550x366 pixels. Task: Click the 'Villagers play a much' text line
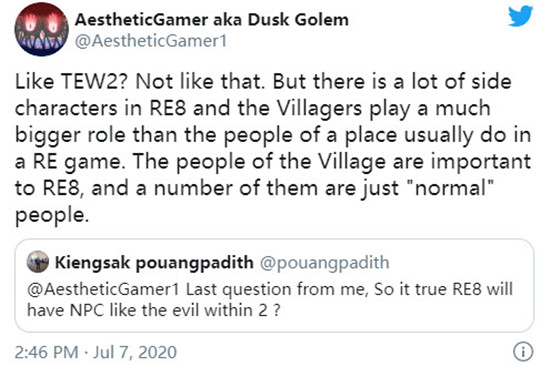[x=384, y=108]
